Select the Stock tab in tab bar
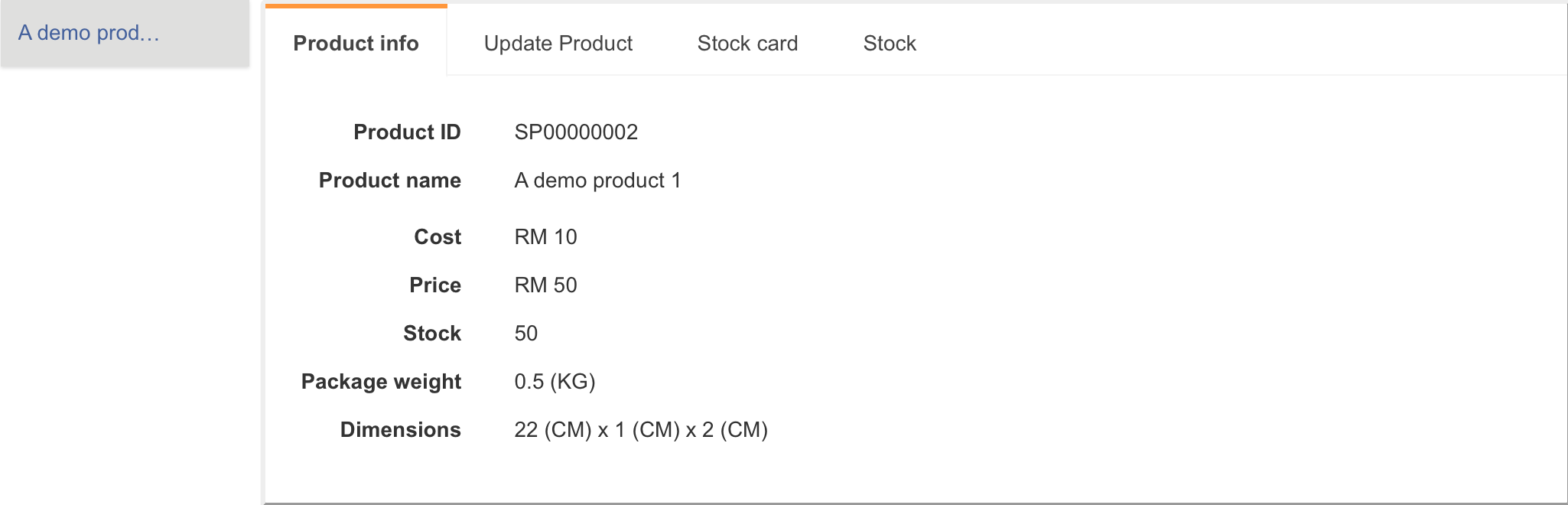Viewport: 1568px width, 505px height. click(889, 44)
